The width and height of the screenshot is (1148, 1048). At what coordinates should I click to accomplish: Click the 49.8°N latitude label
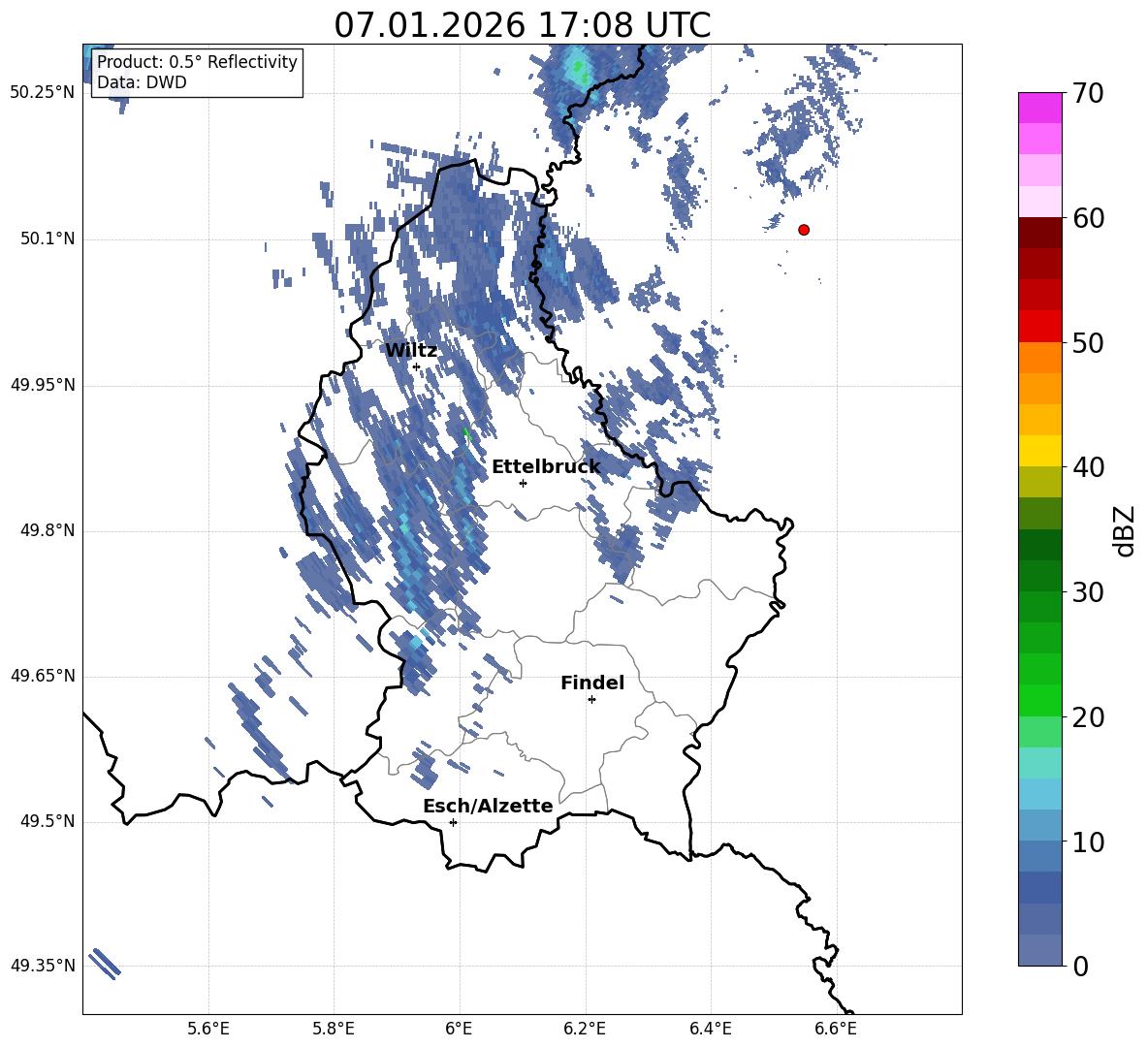click(47, 530)
